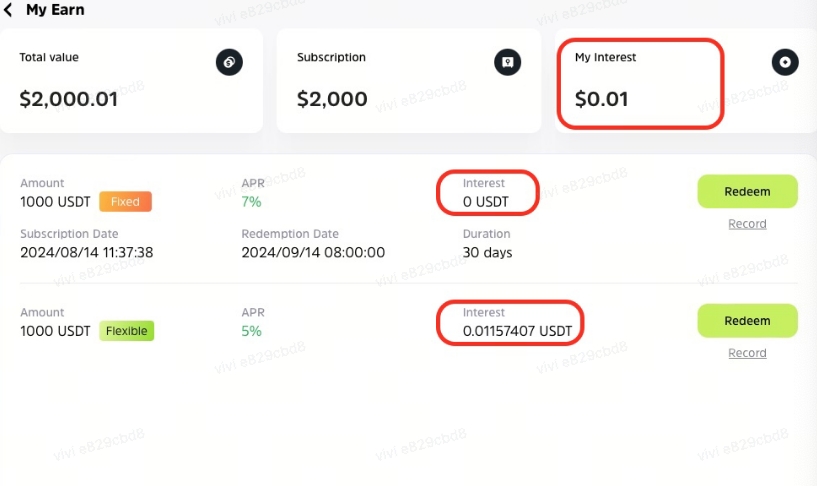
Task: Select the green Flexible badge
Action: tap(127, 331)
